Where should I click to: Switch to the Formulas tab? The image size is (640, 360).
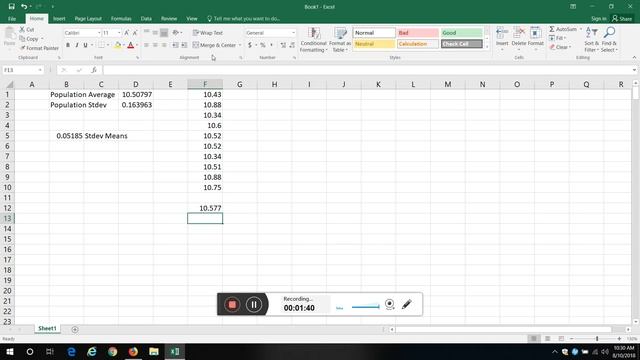click(x=121, y=19)
